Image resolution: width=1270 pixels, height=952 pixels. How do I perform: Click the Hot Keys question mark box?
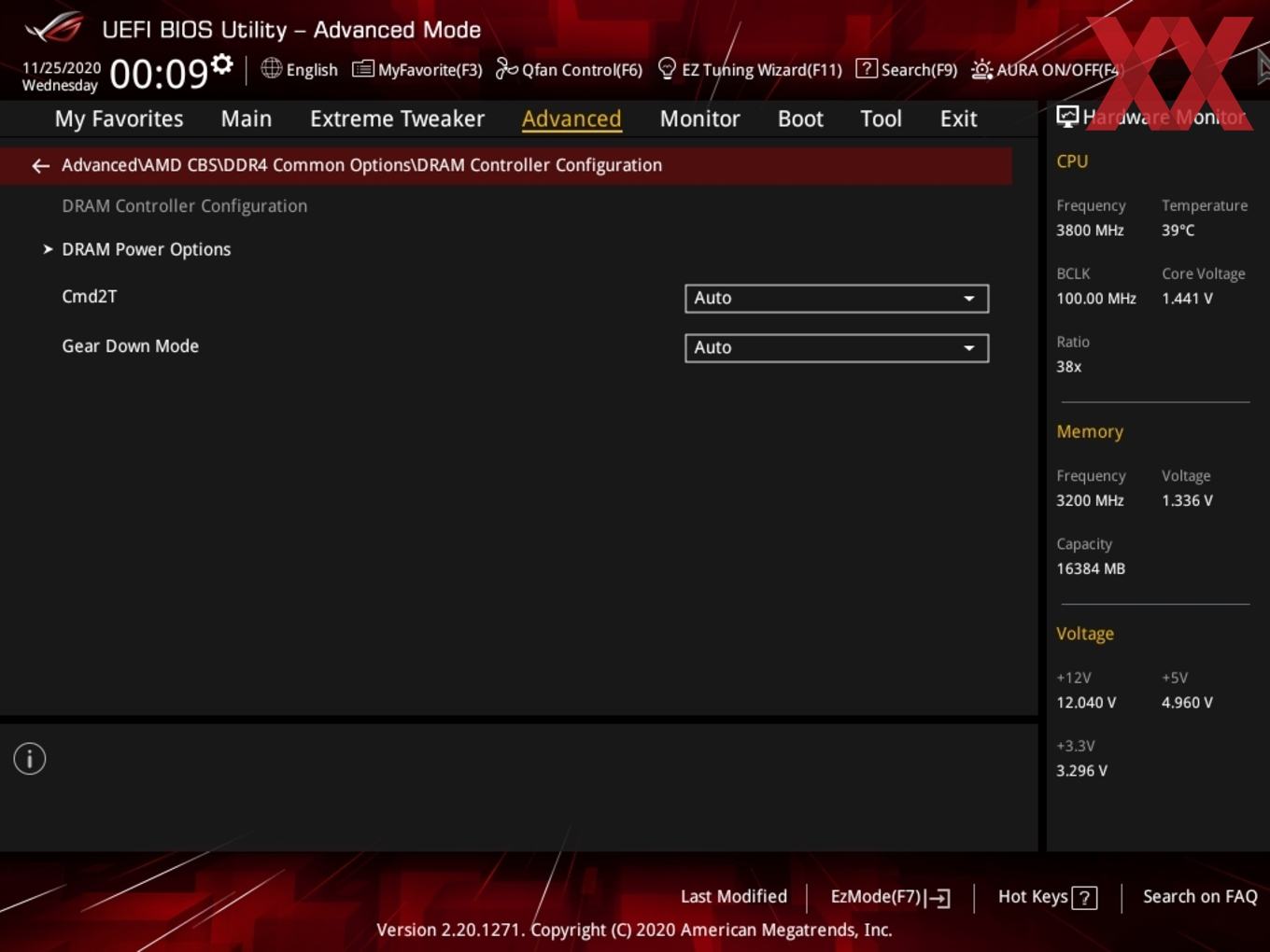(1084, 898)
